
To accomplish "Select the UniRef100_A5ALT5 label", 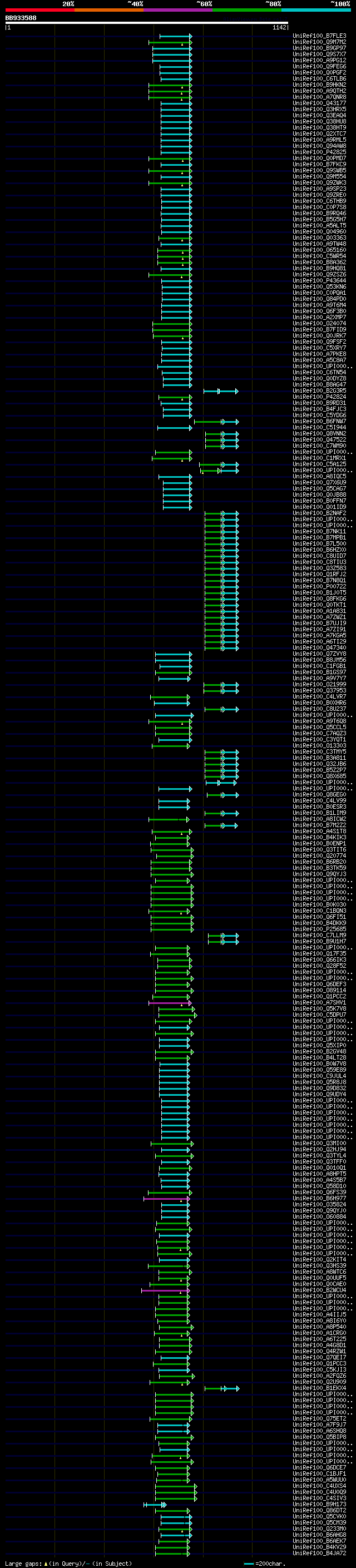I will pyautogui.click(x=319, y=226).
